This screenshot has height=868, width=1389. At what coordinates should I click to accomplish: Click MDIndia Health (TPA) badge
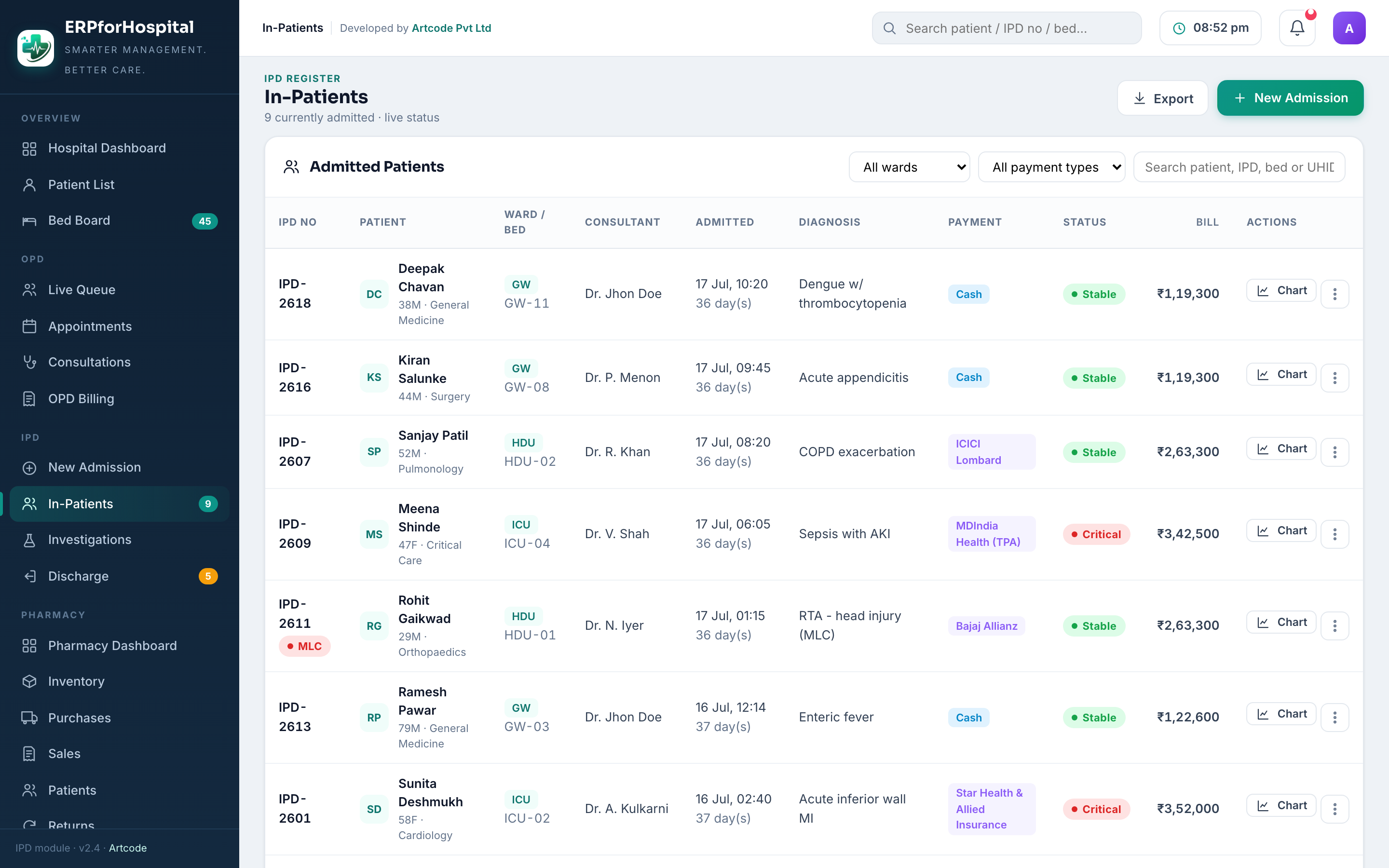[991, 534]
